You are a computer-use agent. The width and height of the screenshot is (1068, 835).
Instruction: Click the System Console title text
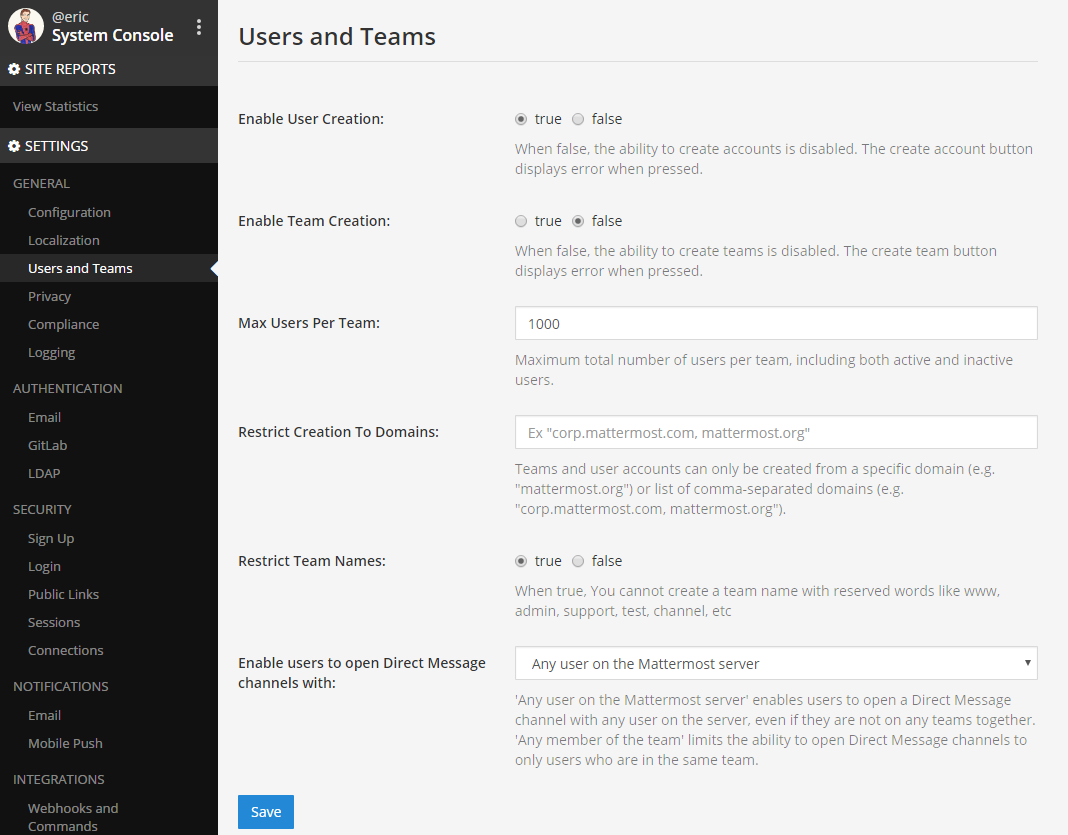[112, 35]
